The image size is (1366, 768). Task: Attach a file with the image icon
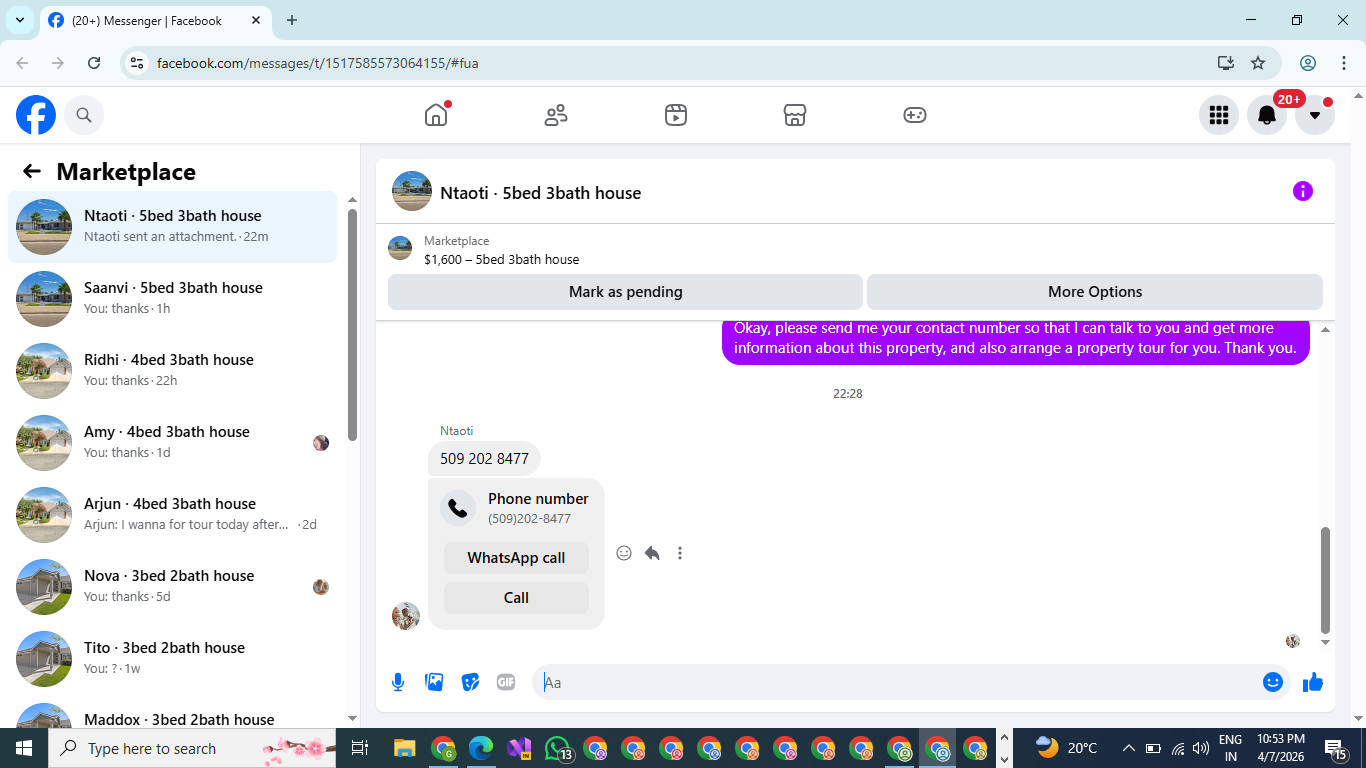coord(434,682)
